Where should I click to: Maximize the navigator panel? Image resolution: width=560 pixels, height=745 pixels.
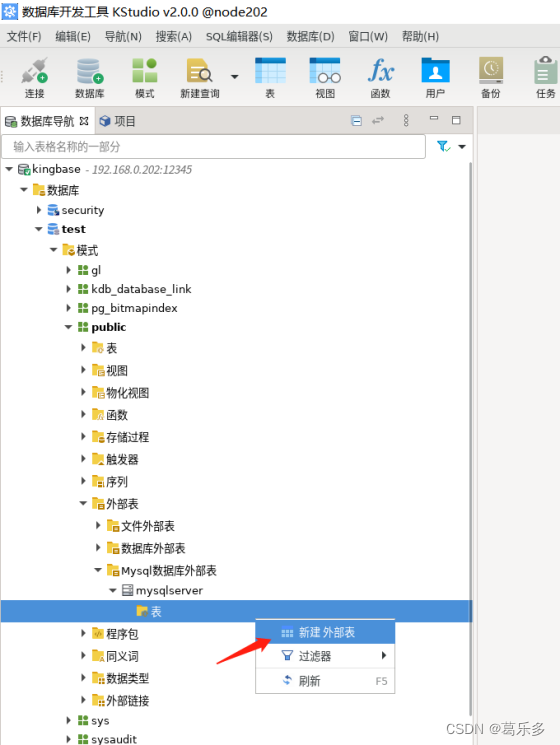pyautogui.click(x=456, y=120)
